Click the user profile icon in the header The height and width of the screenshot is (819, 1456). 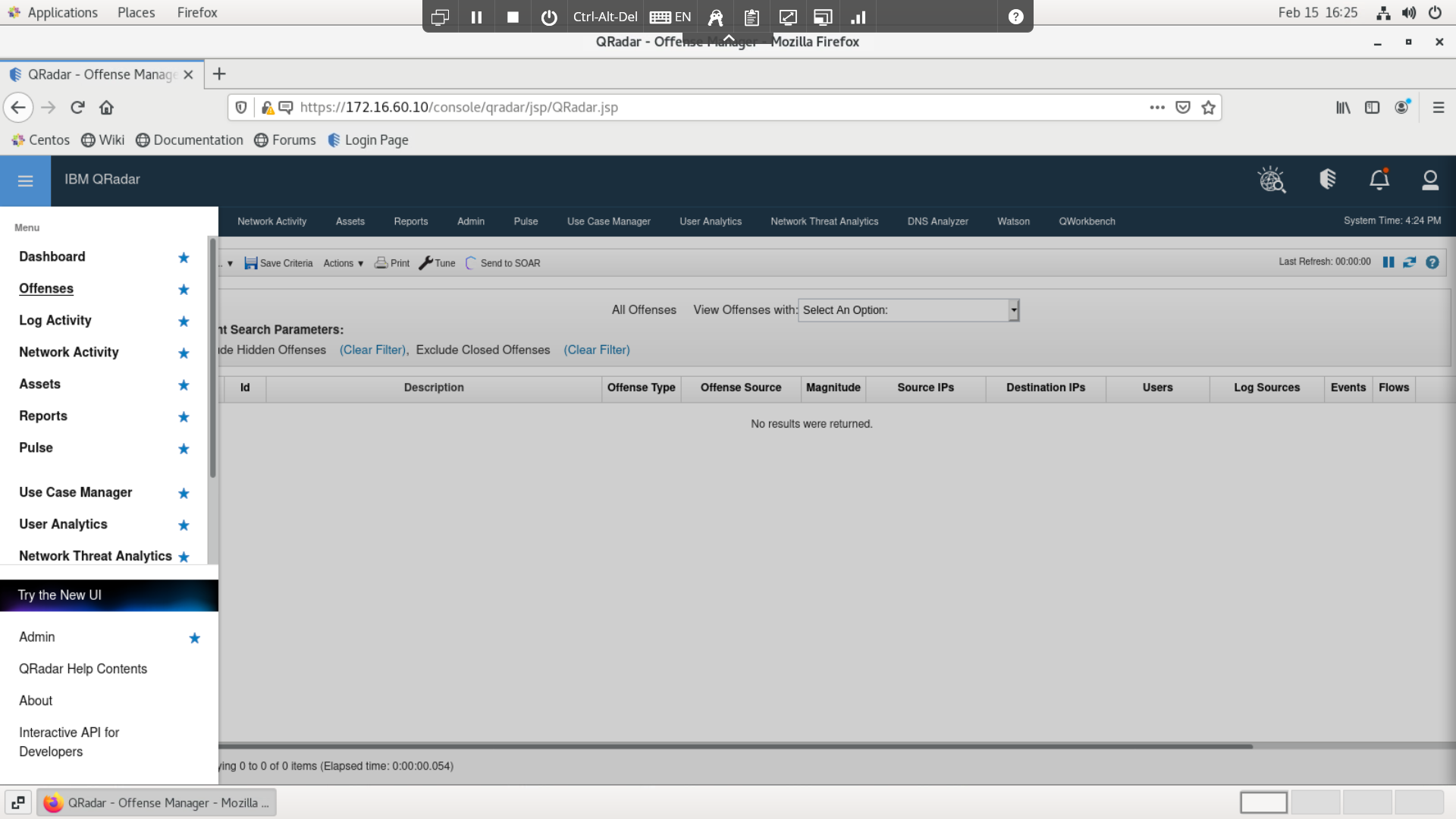[1429, 180]
